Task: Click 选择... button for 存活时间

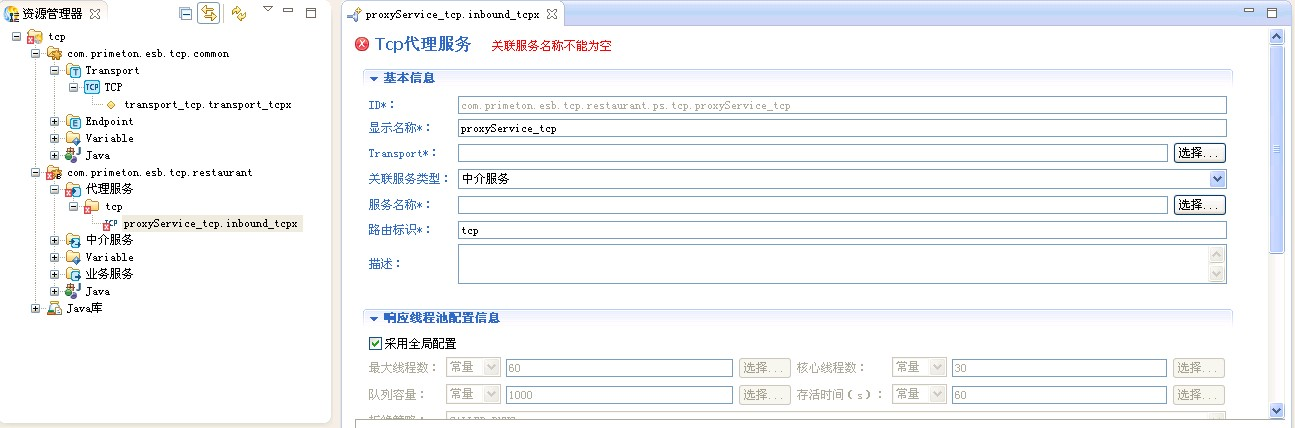Action: [1199, 395]
